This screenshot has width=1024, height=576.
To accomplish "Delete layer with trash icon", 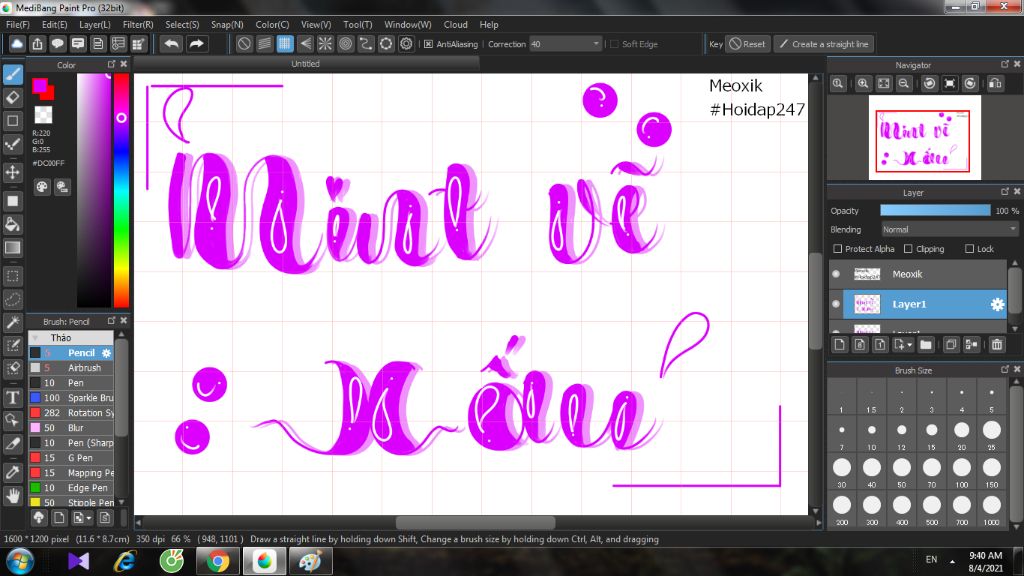I will click(x=997, y=344).
